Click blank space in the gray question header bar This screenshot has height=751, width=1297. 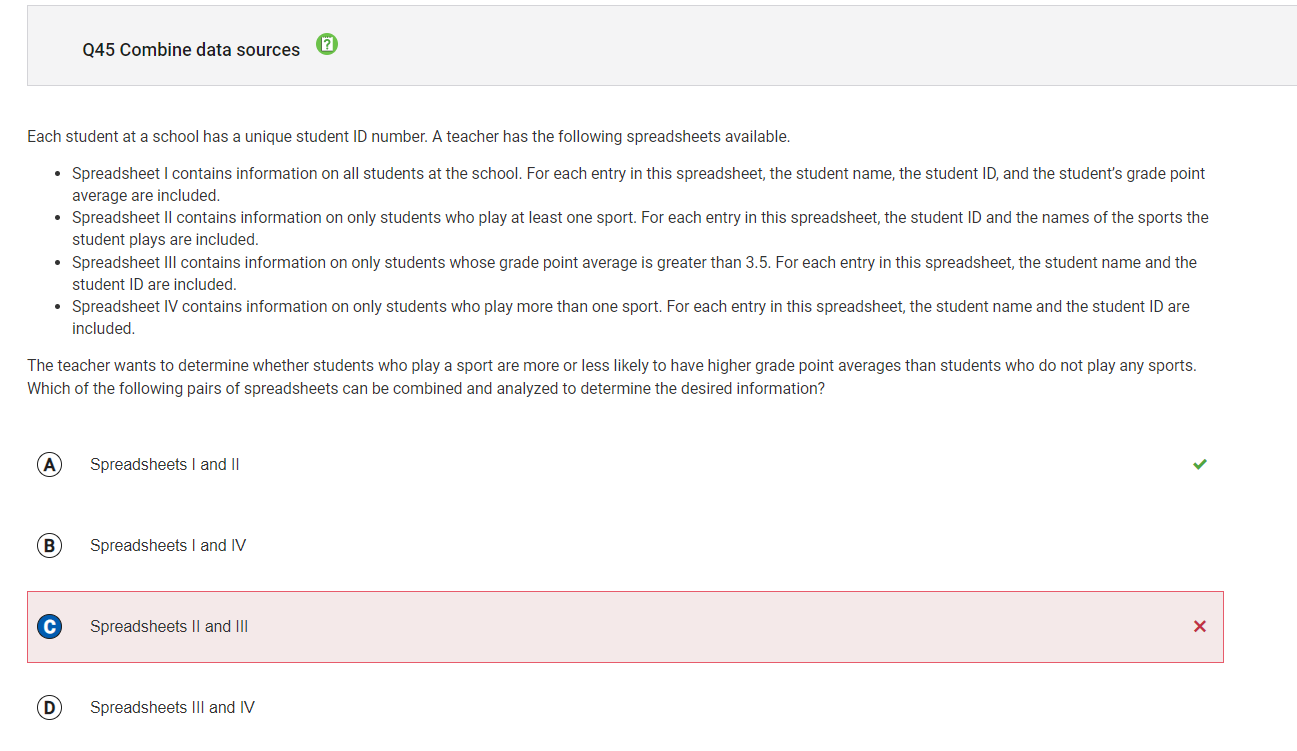point(800,46)
